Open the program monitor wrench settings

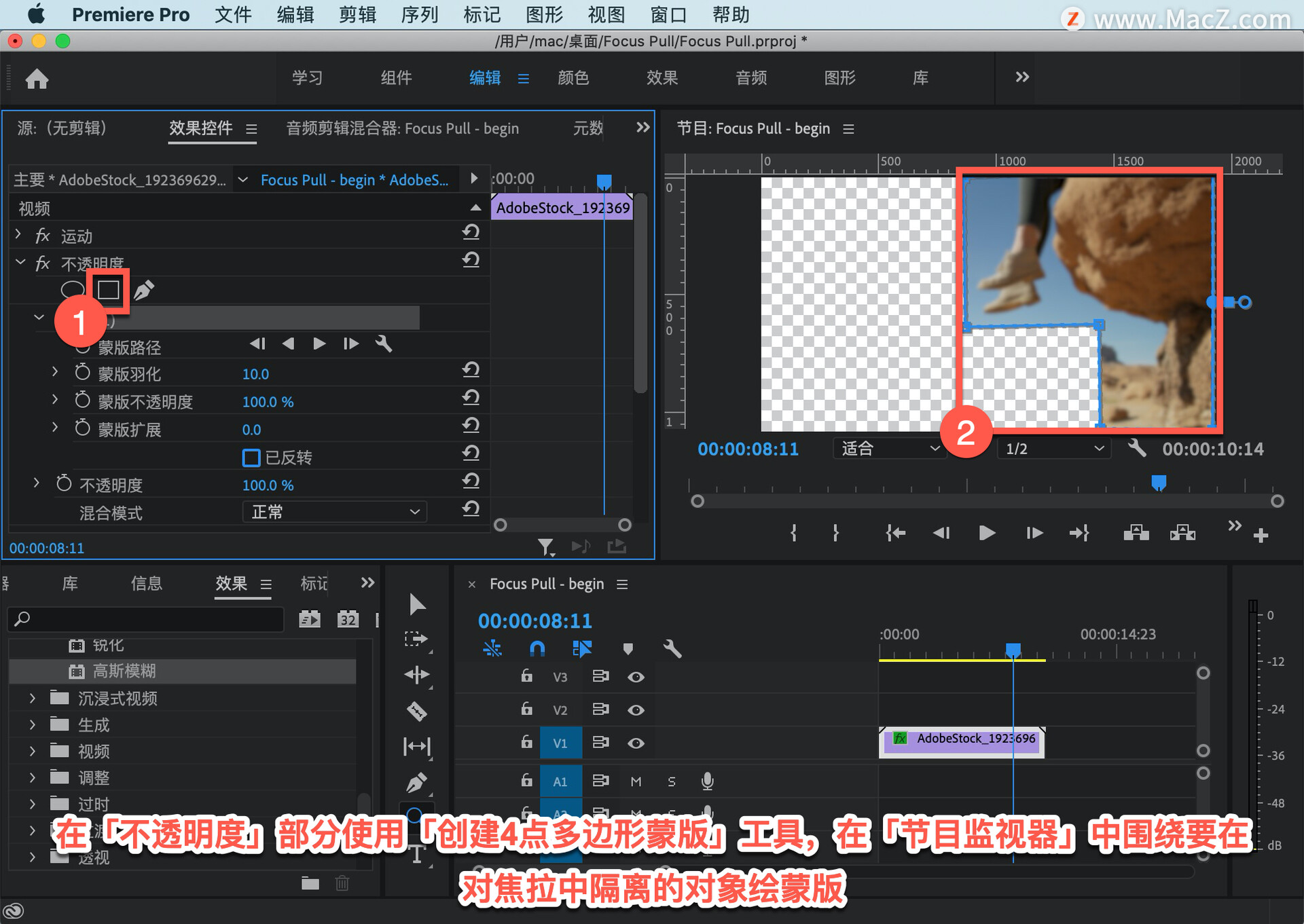pyautogui.click(x=1137, y=448)
